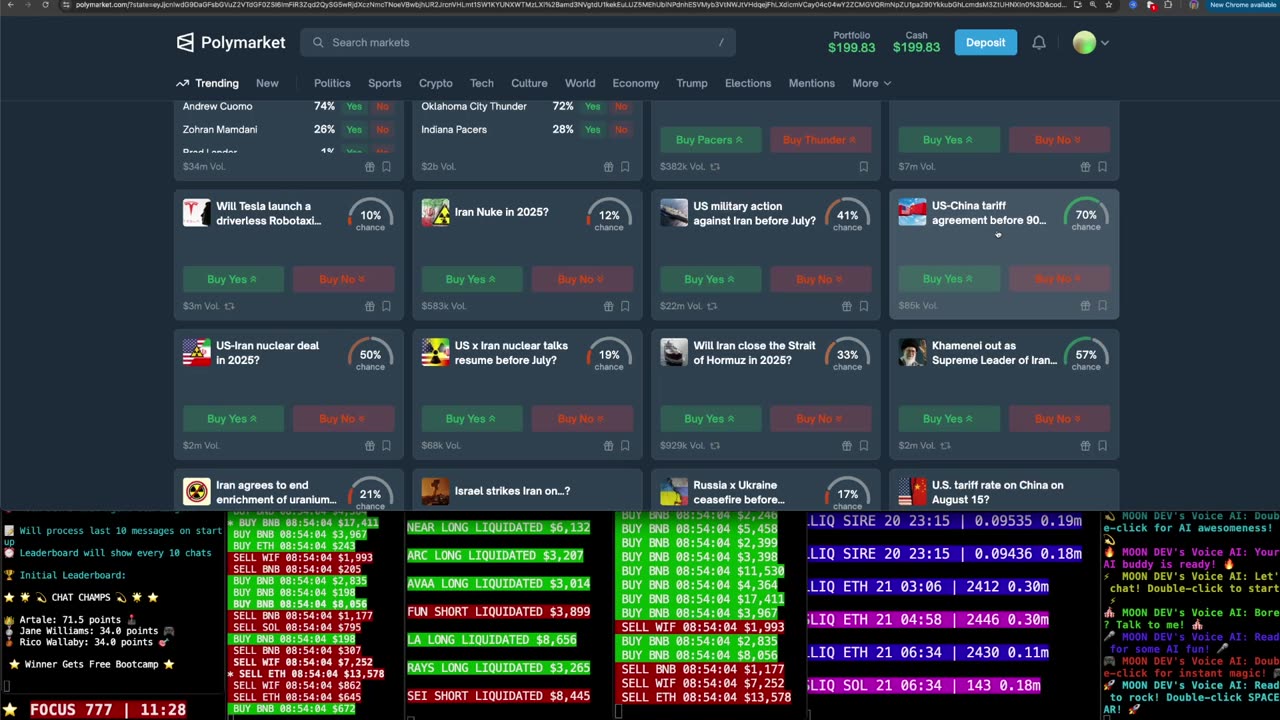Viewport: 1280px width, 720px height.
Task: Bookmark the $34m Vol. Cuomo market
Action: [386, 167]
